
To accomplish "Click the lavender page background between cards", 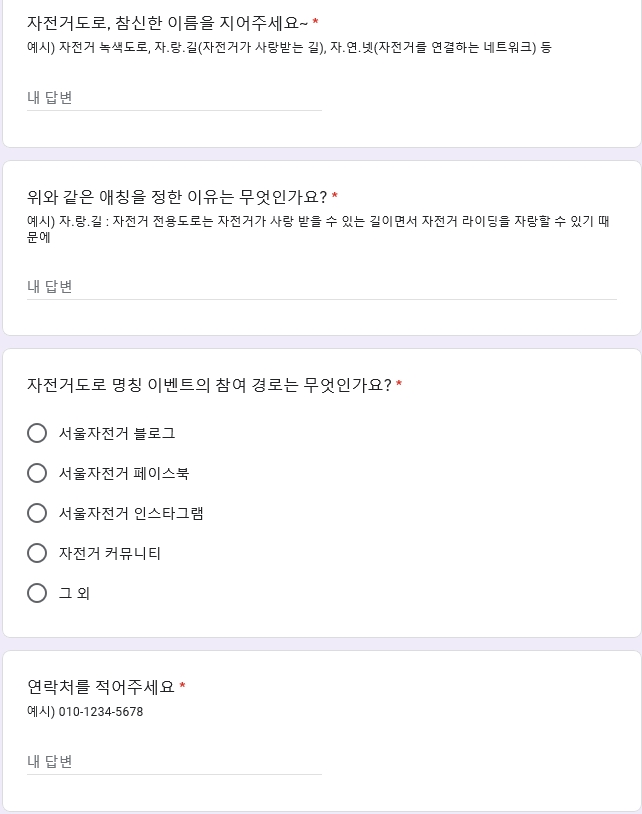I will pos(322,154).
